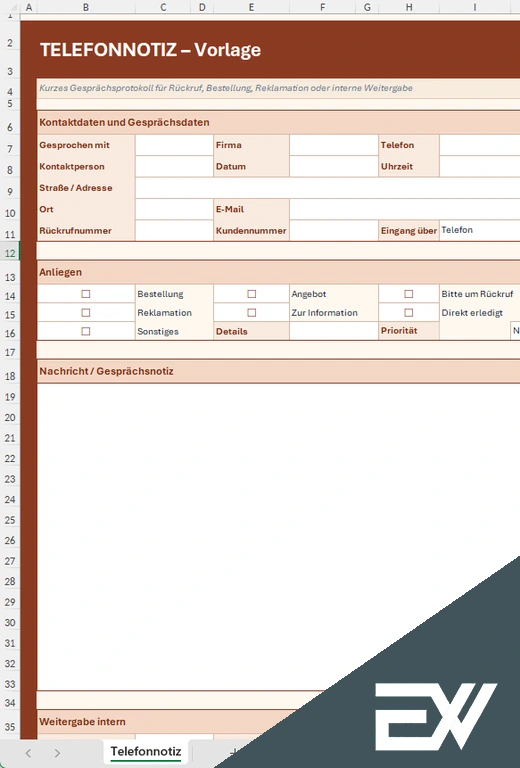Image resolution: width=520 pixels, height=768 pixels.
Task: Check the Bestellung checkbox
Action: 86,294
